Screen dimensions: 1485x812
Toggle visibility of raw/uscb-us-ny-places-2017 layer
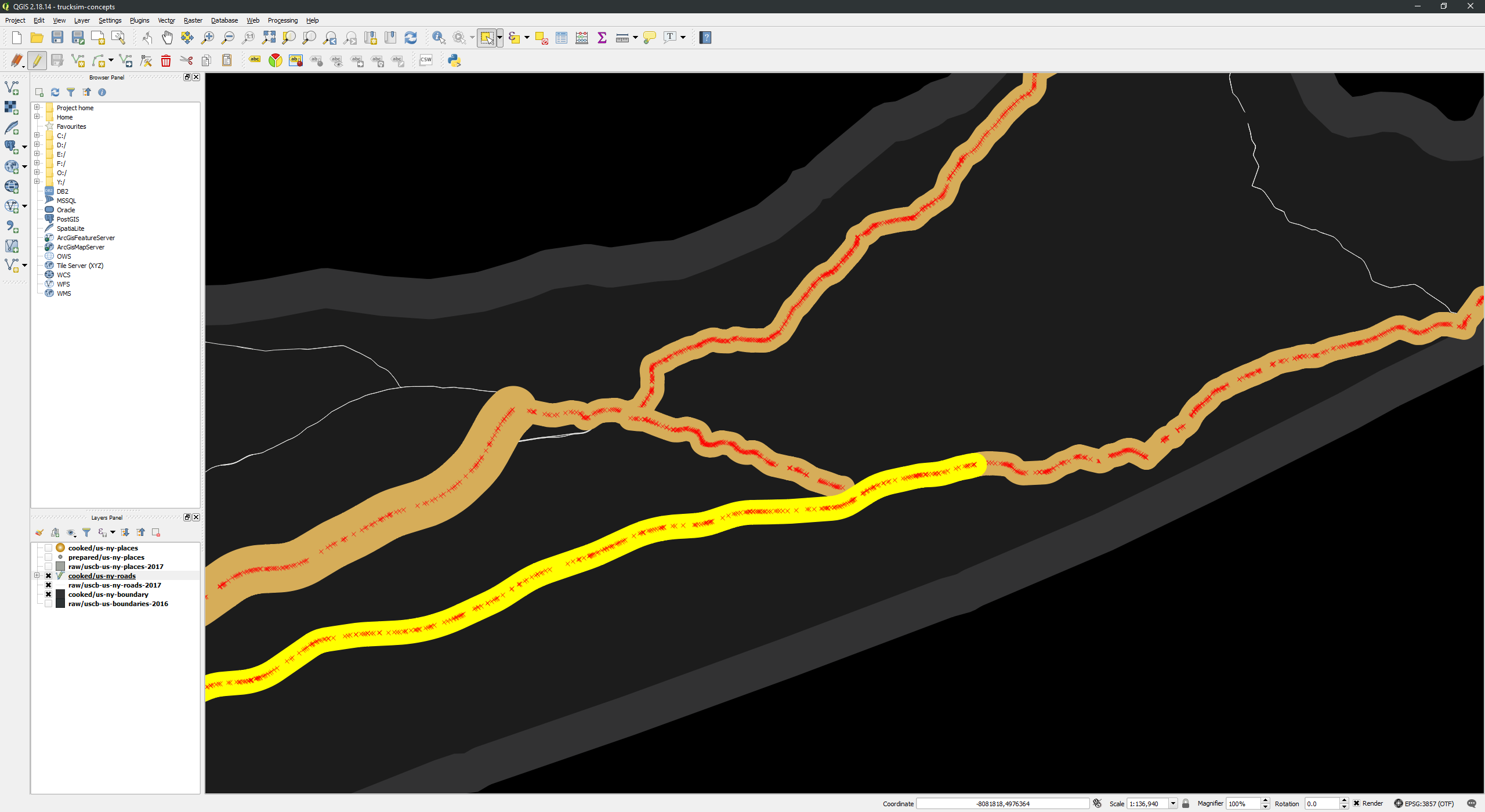coord(49,567)
